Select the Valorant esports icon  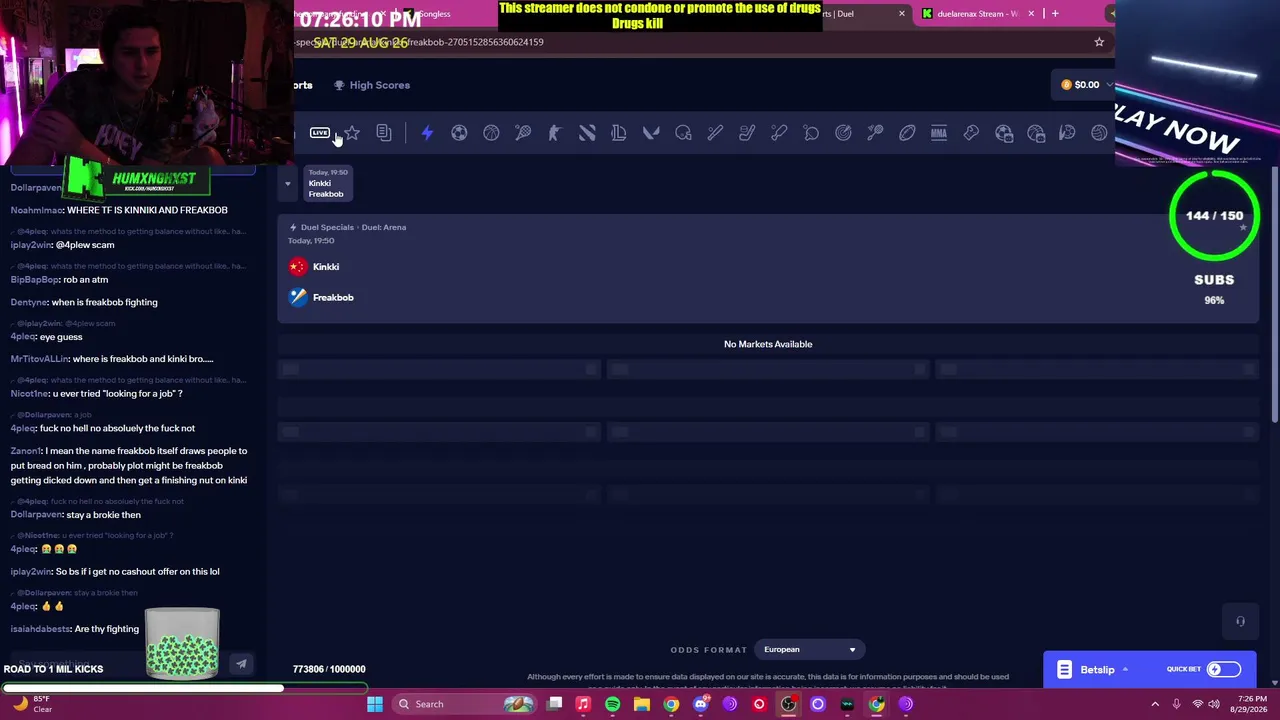coord(651,133)
